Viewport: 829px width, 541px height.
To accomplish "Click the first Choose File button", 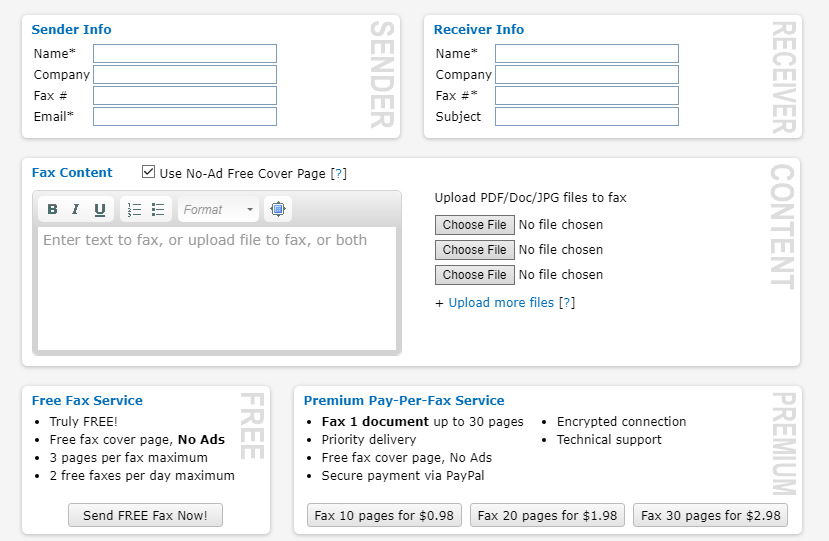I will (x=475, y=225).
